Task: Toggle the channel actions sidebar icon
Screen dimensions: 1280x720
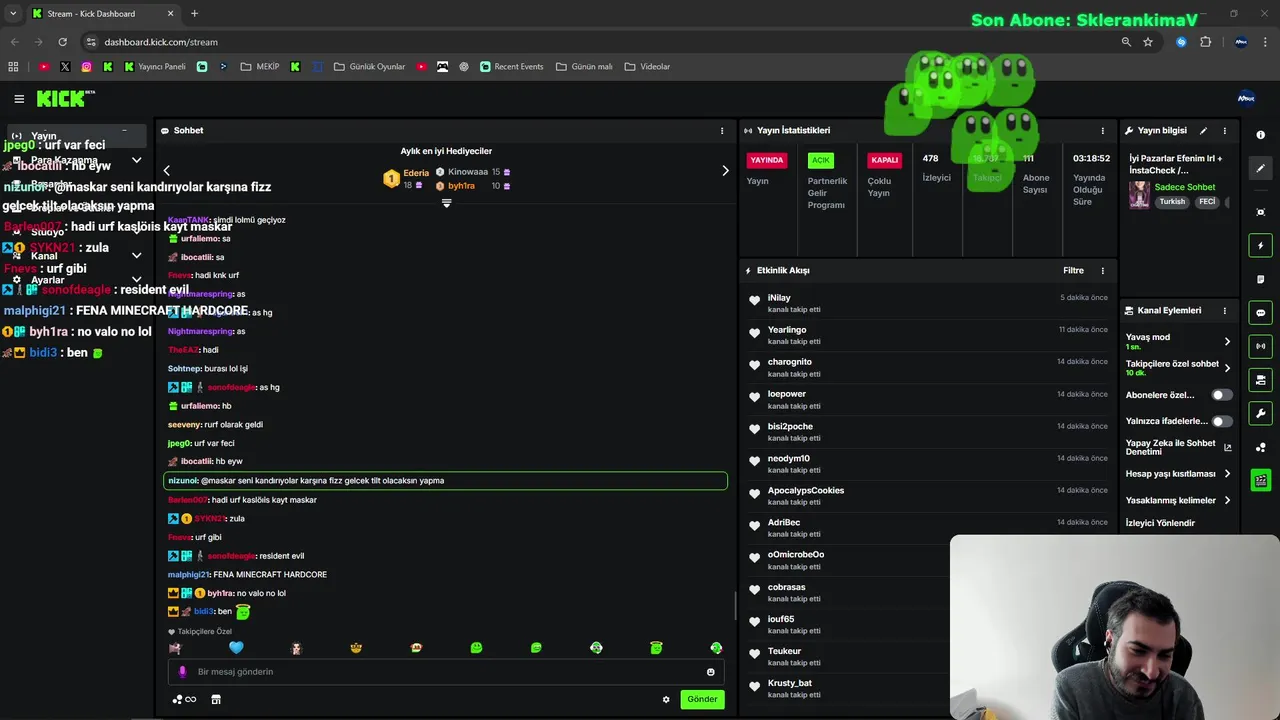Action: pos(1260,380)
